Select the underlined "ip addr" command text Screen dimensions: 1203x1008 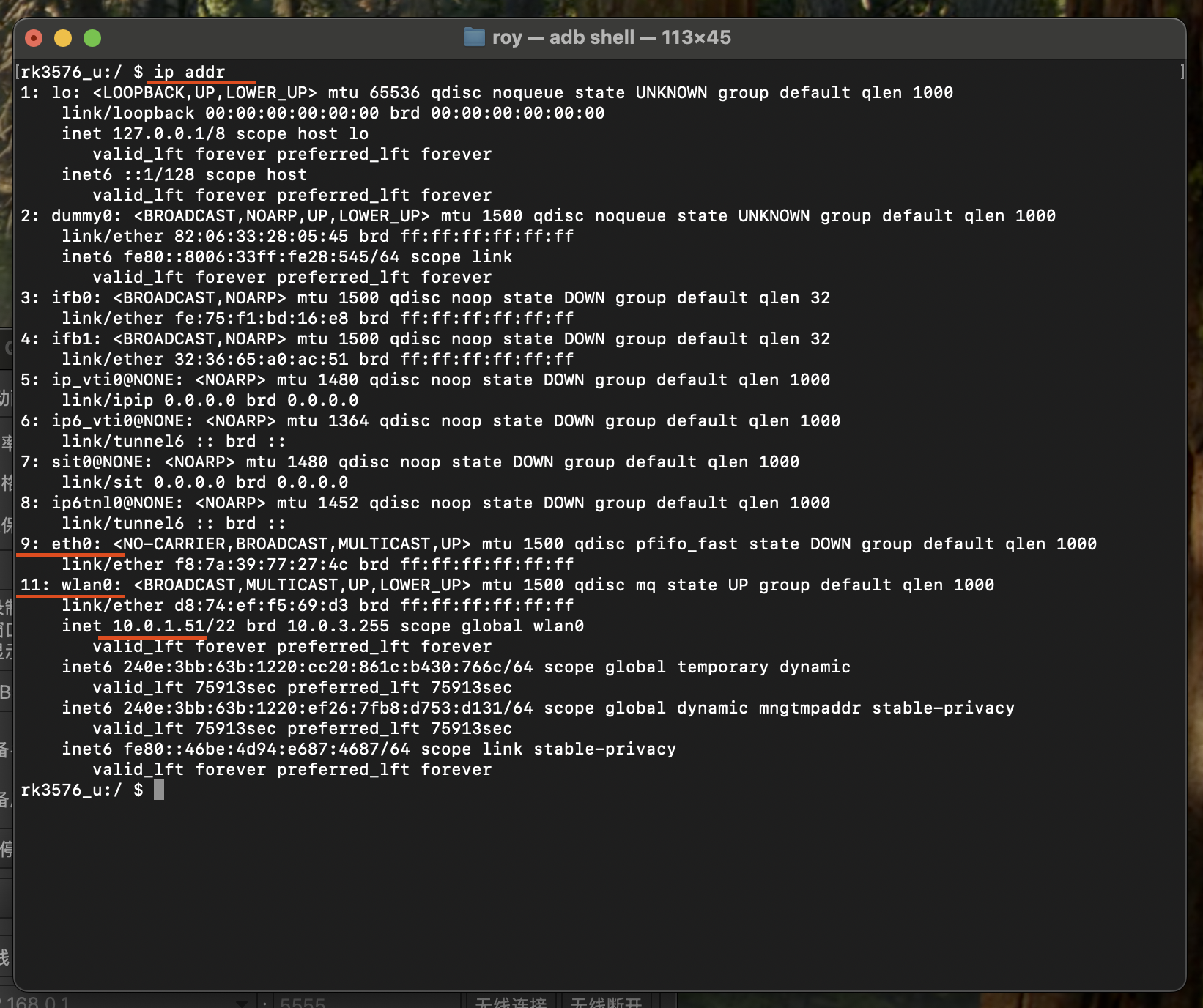(188, 72)
